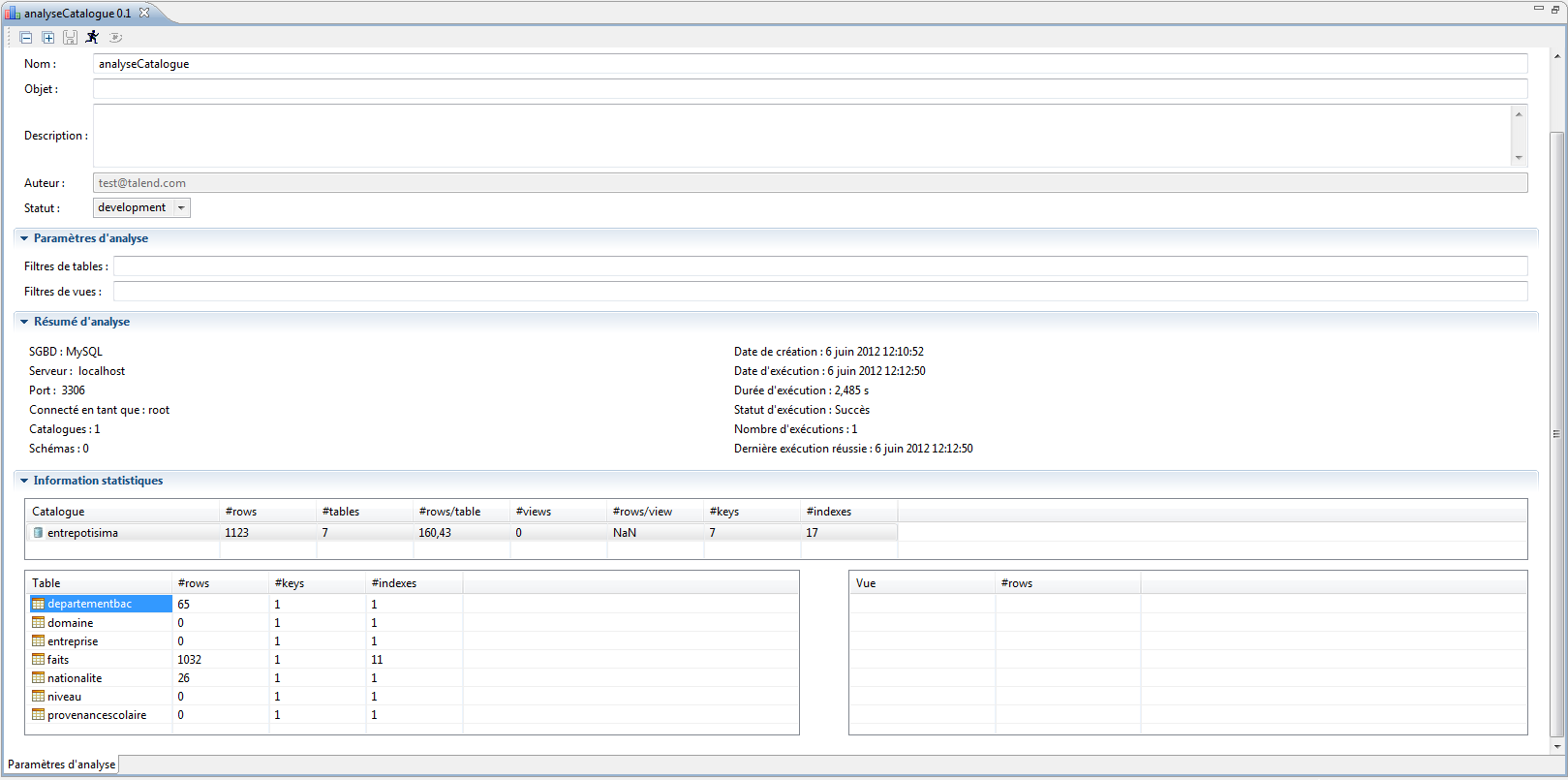Select the entrepotisima catalogue row

pos(82,533)
